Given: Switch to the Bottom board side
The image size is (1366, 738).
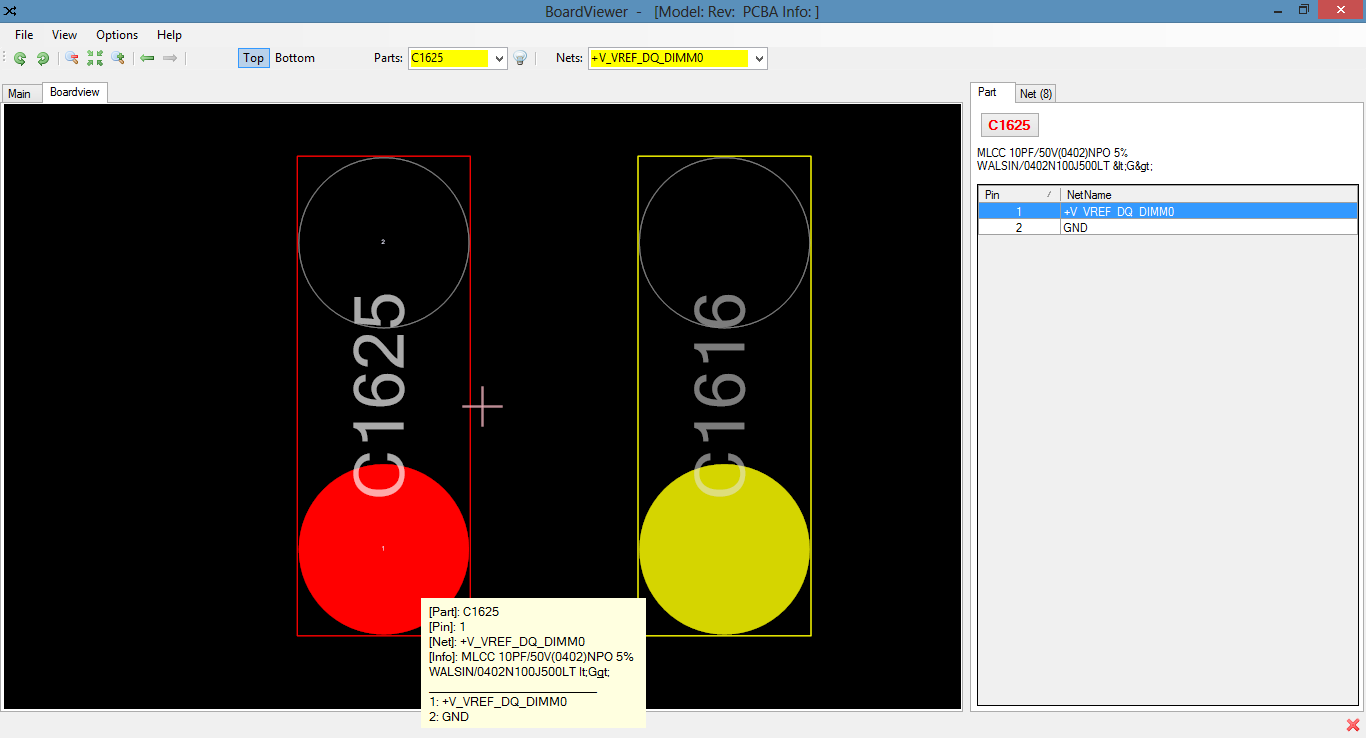Looking at the screenshot, I should (295, 58).
